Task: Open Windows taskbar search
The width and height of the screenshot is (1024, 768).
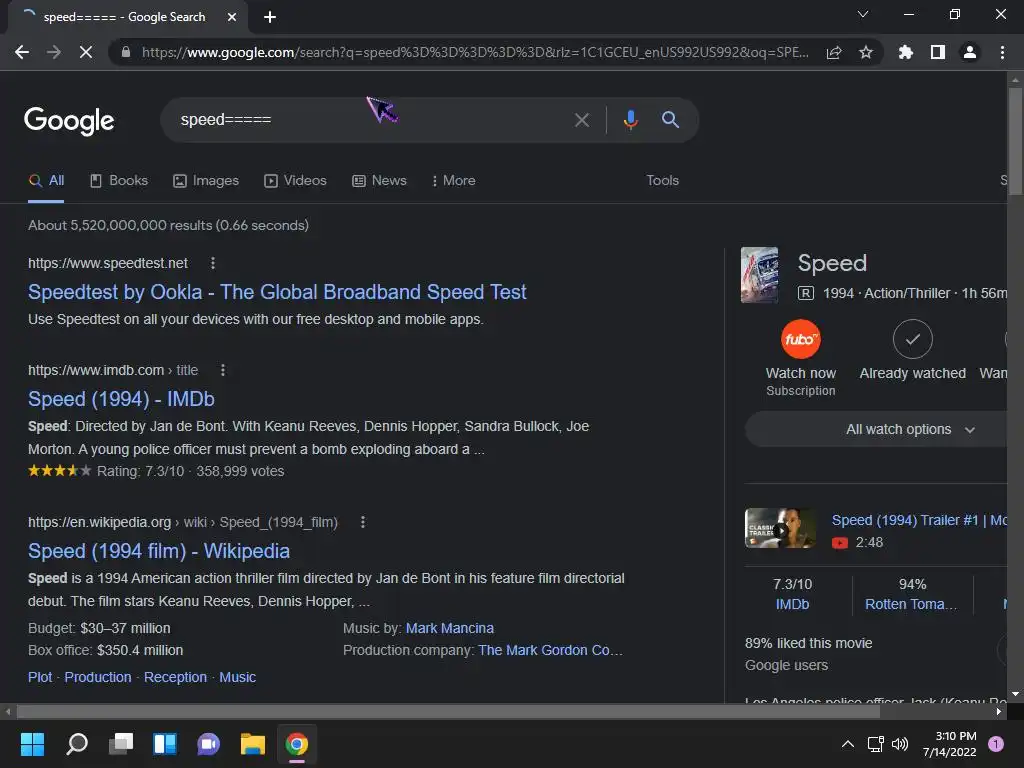Action: click(77, 744)
